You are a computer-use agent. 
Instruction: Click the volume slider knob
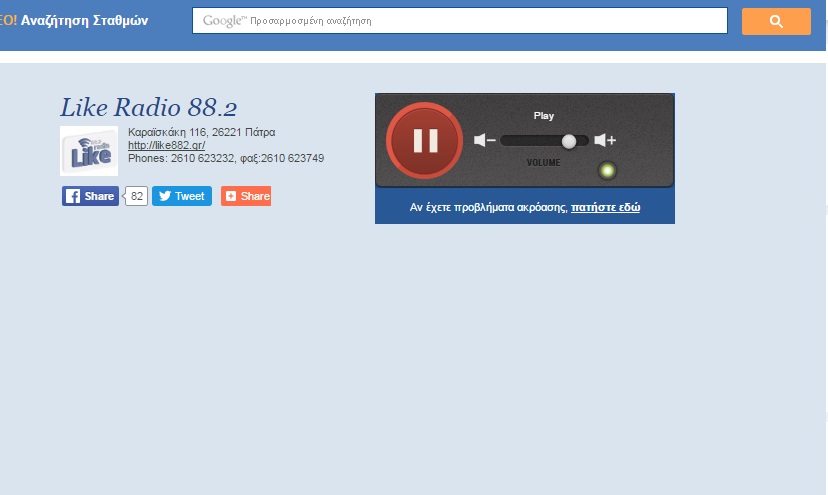(569, 141)
